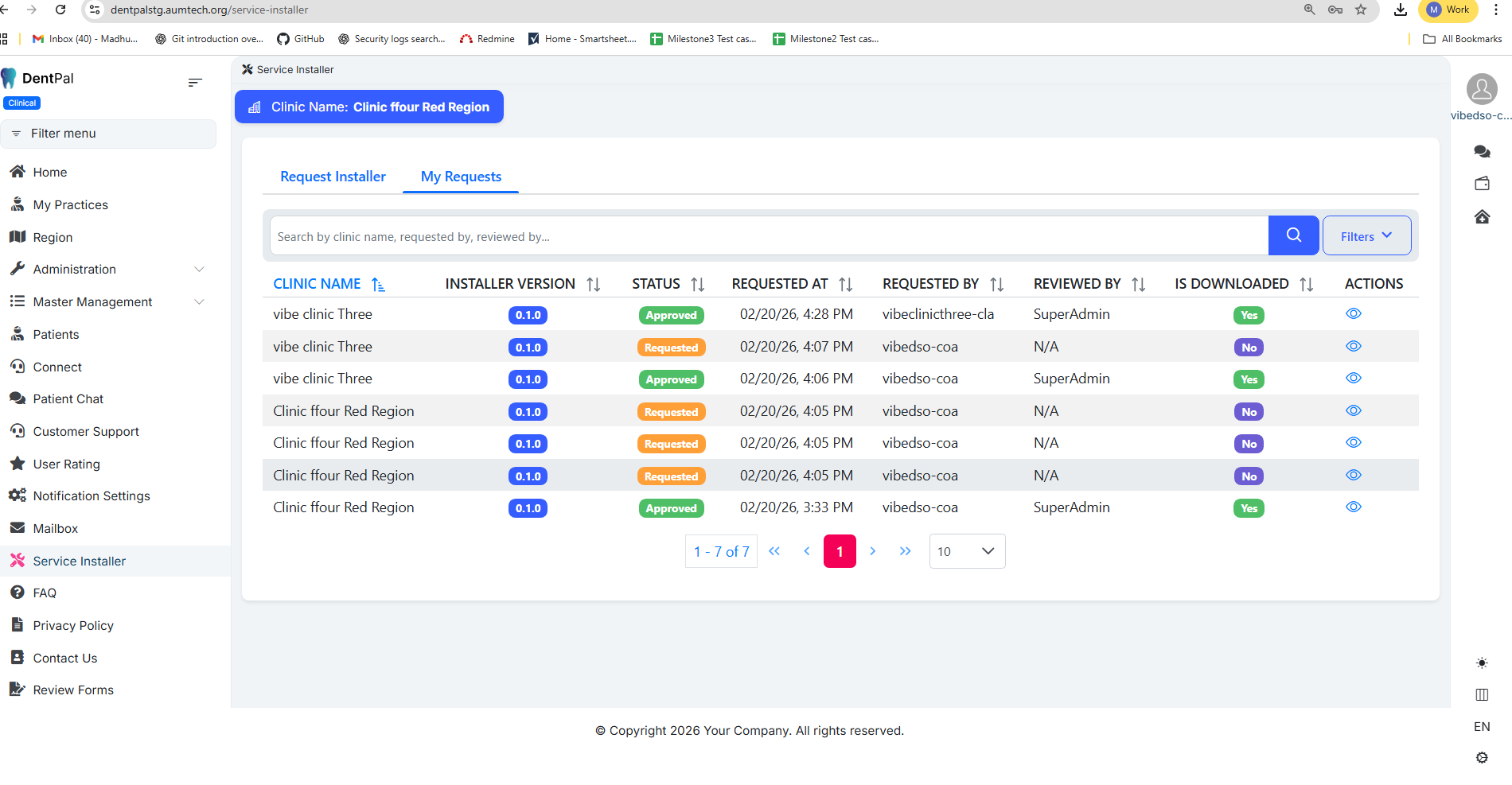Open the chat bubbles icon in right panel
The image size is (1512, 785).
(1482, 151)
